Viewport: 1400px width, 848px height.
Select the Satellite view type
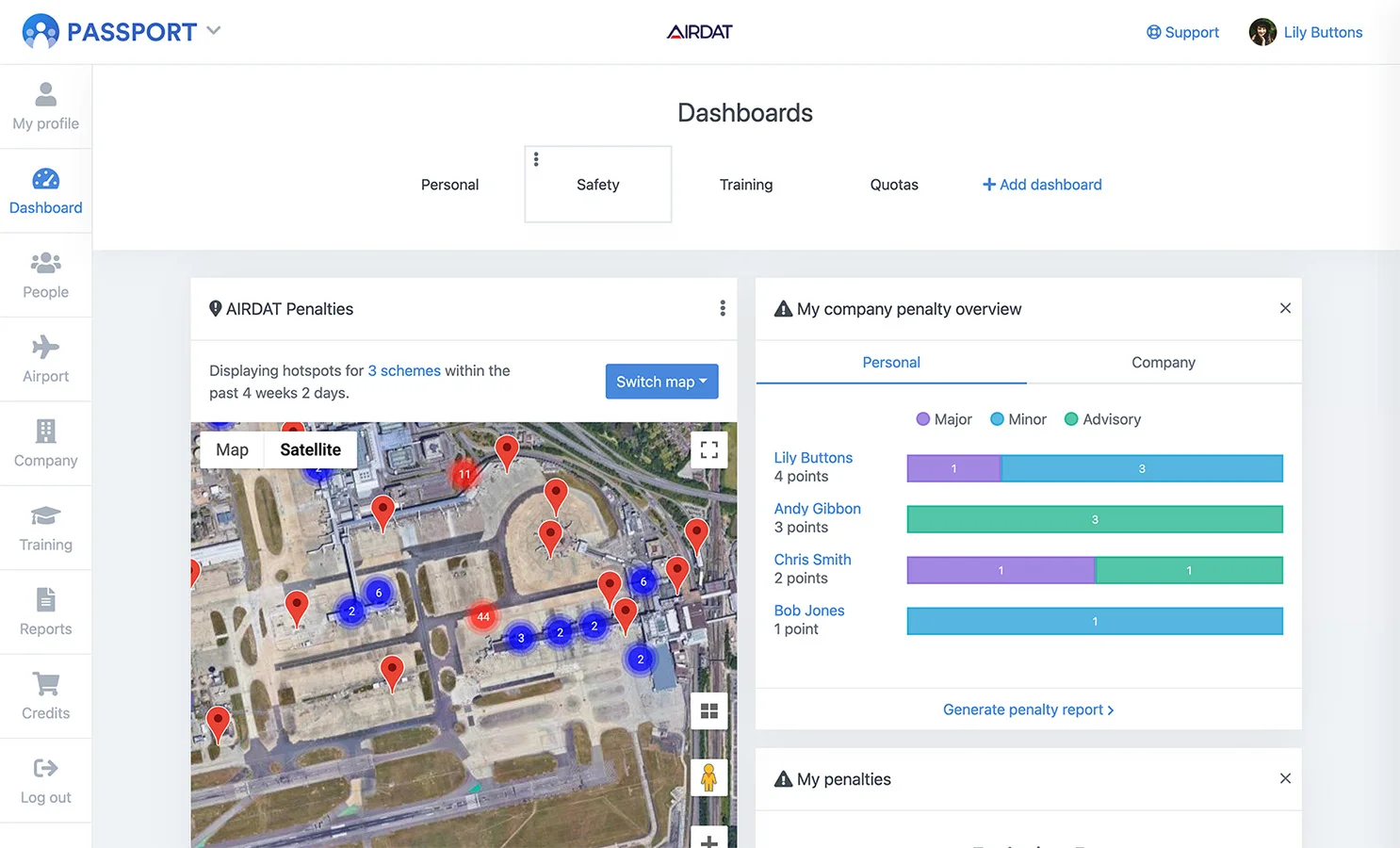(310, 449)
